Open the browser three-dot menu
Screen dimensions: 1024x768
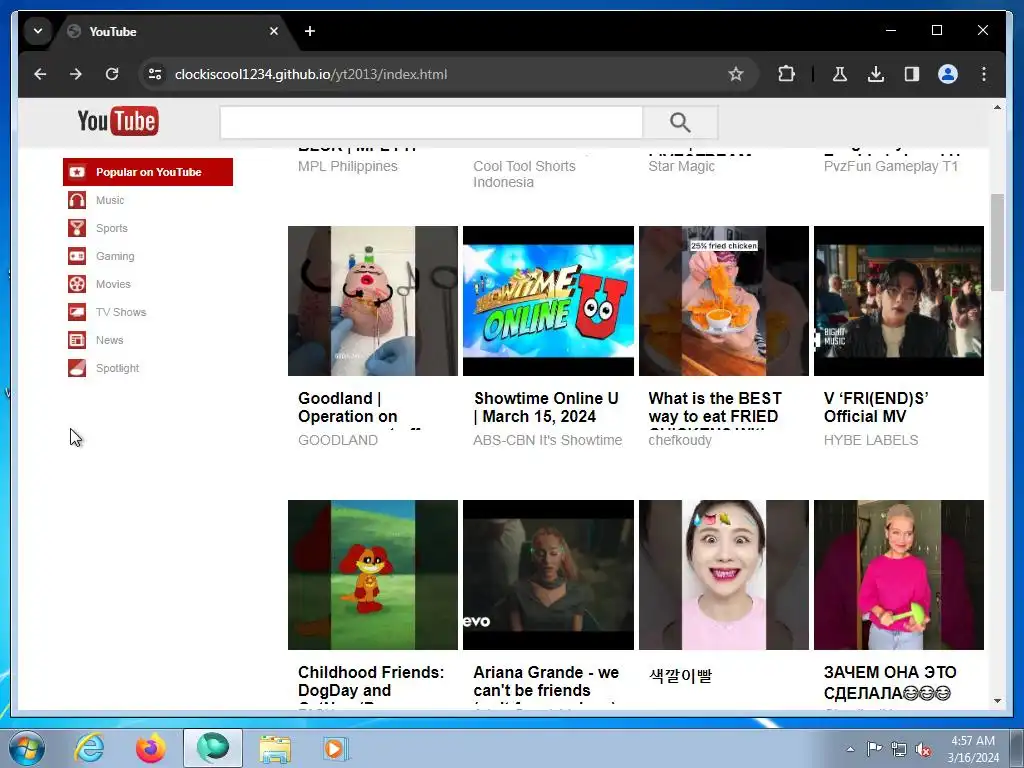984,74
